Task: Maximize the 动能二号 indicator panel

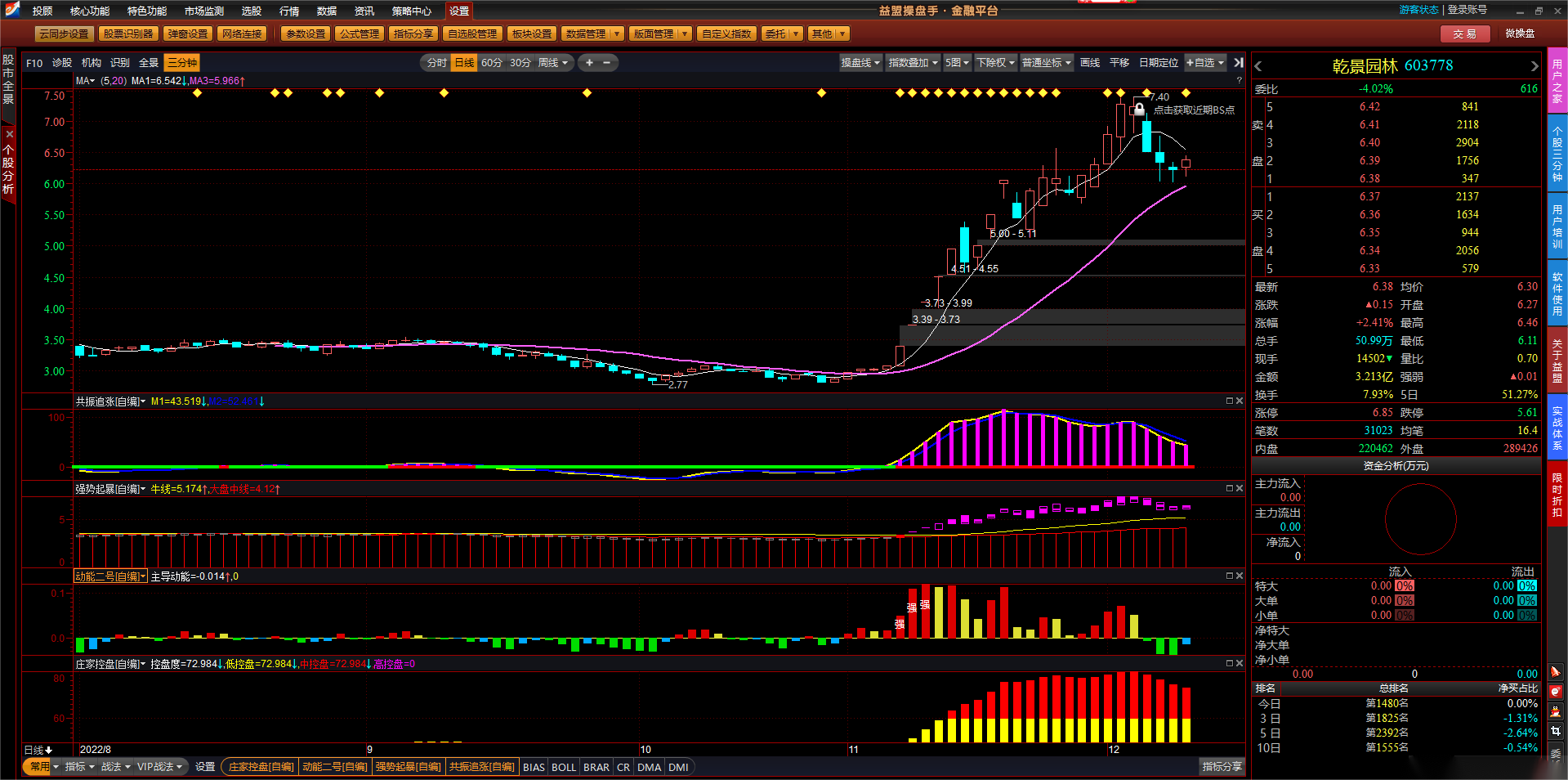Action: (x=1229, y=576)
